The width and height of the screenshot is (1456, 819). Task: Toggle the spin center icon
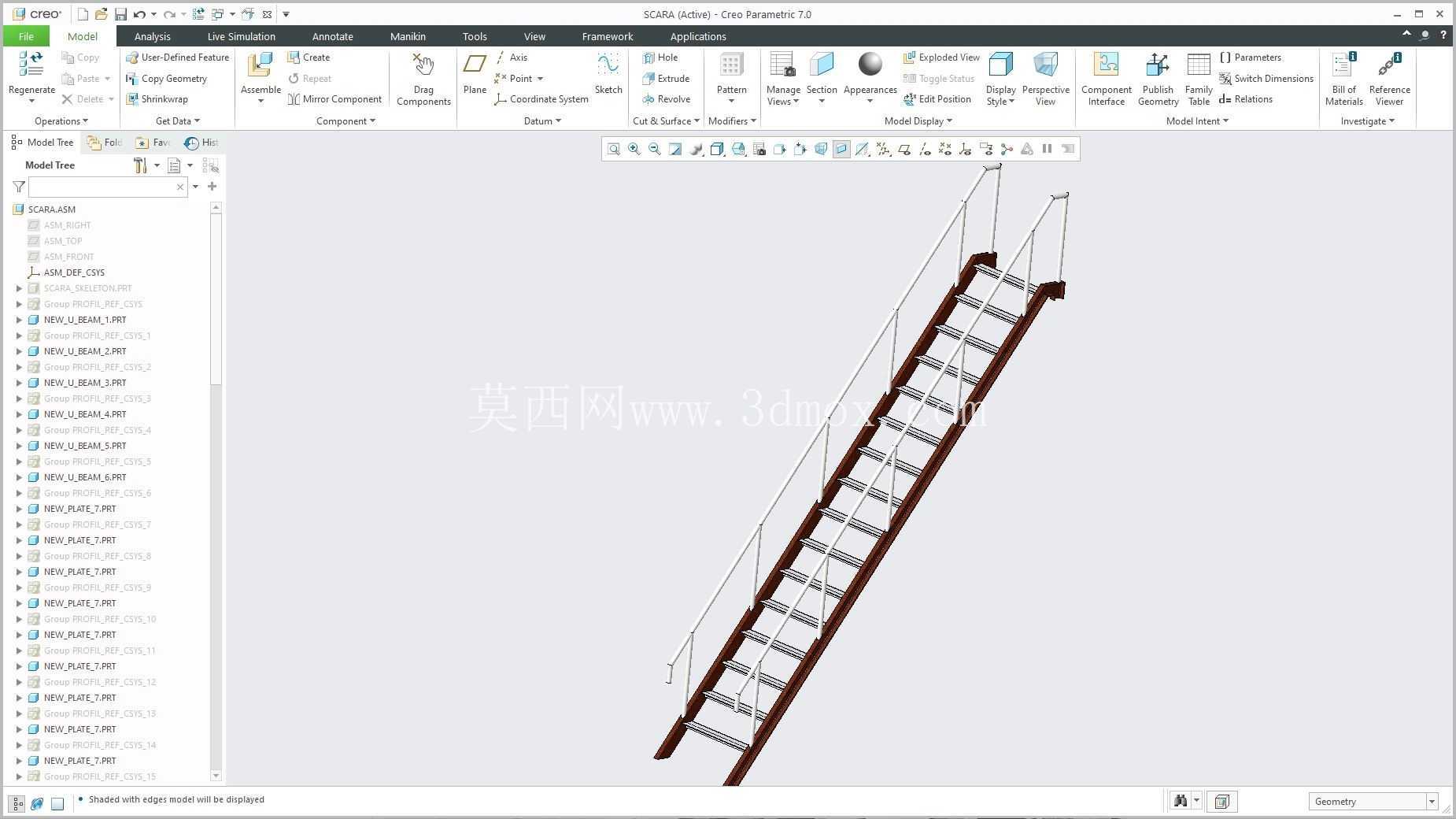click(x=1007, y=149)
